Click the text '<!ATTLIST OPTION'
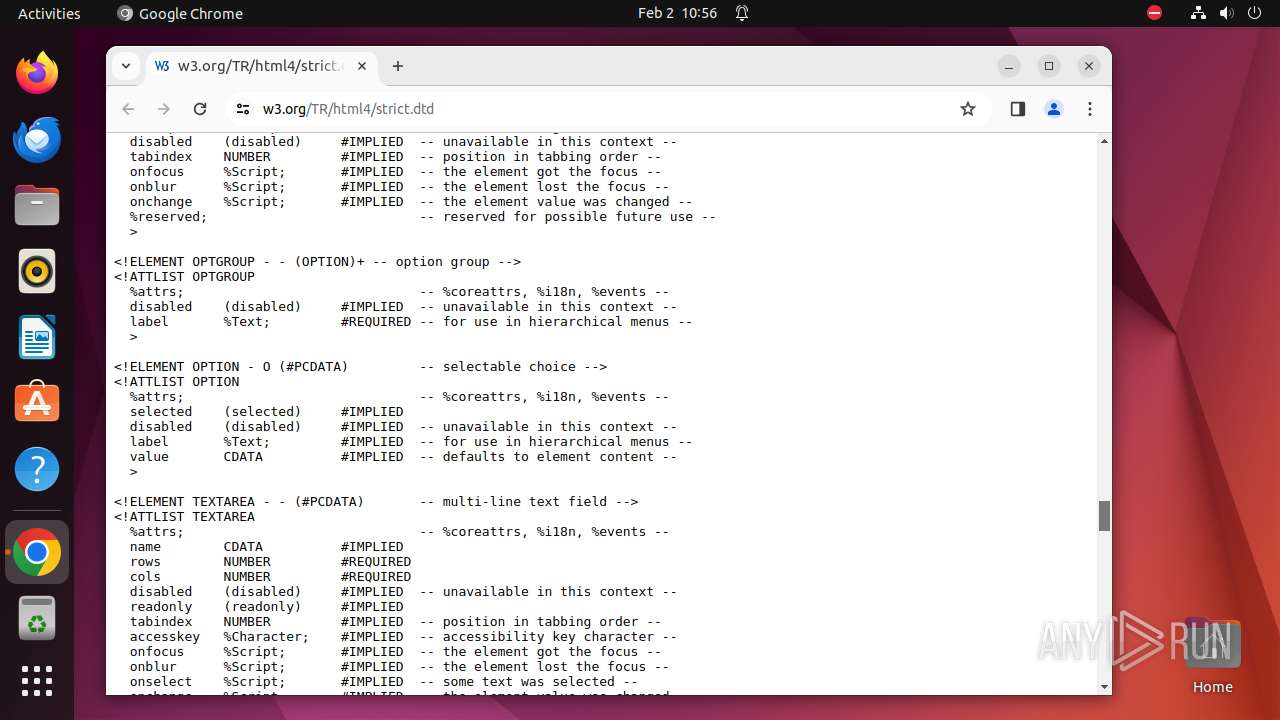Image resolution: width=1280 pixels, height=720 pixels. (x=176, y=382)
